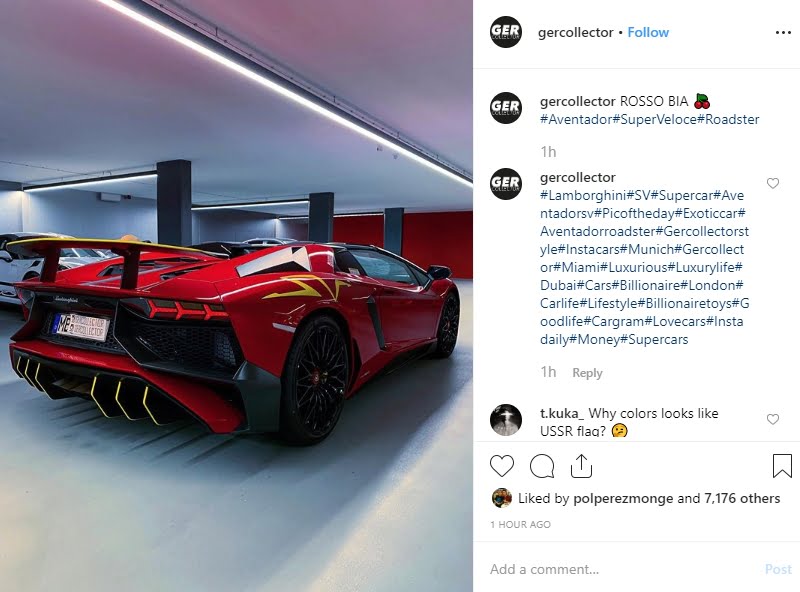Image resolution: width=800 pixels, height=592 pixels.
Task: Save post with bookmark icon
Action: (x=782, y=466)
